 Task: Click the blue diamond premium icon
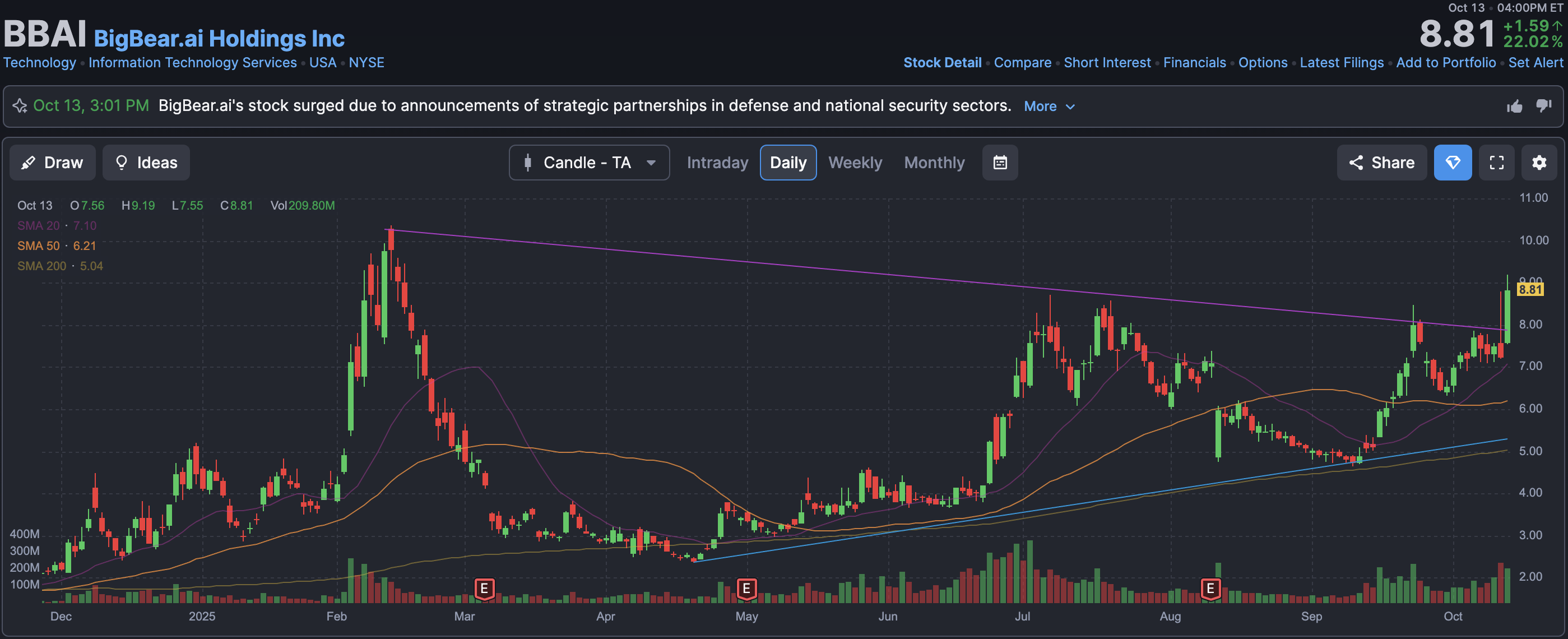tap(1453, 163)
